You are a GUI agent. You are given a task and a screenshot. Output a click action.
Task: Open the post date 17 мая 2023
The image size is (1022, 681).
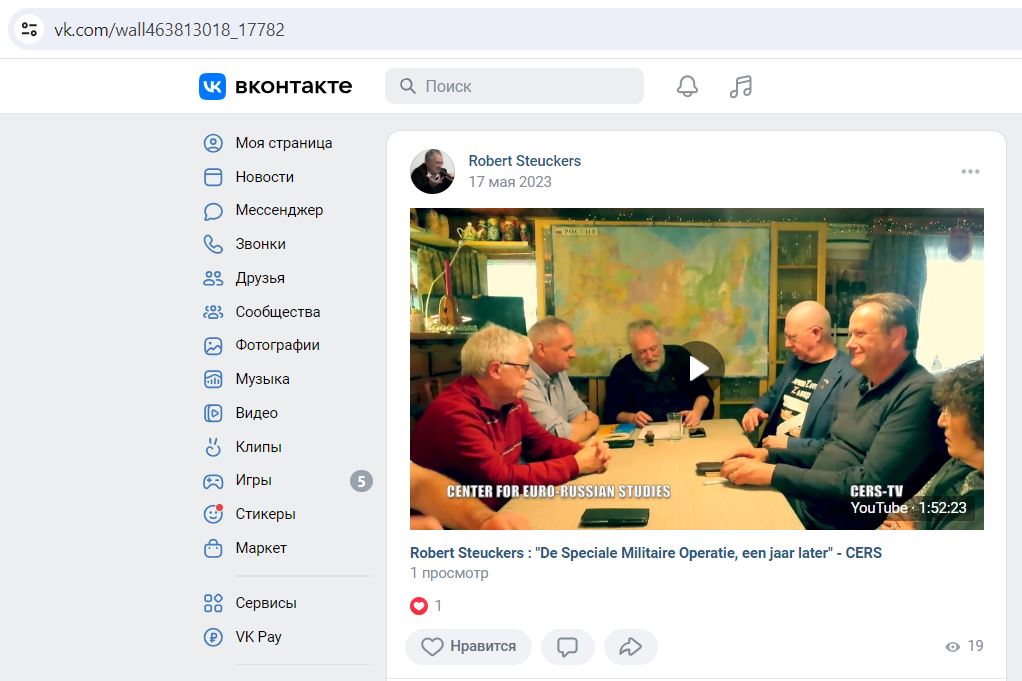(510, 182)
